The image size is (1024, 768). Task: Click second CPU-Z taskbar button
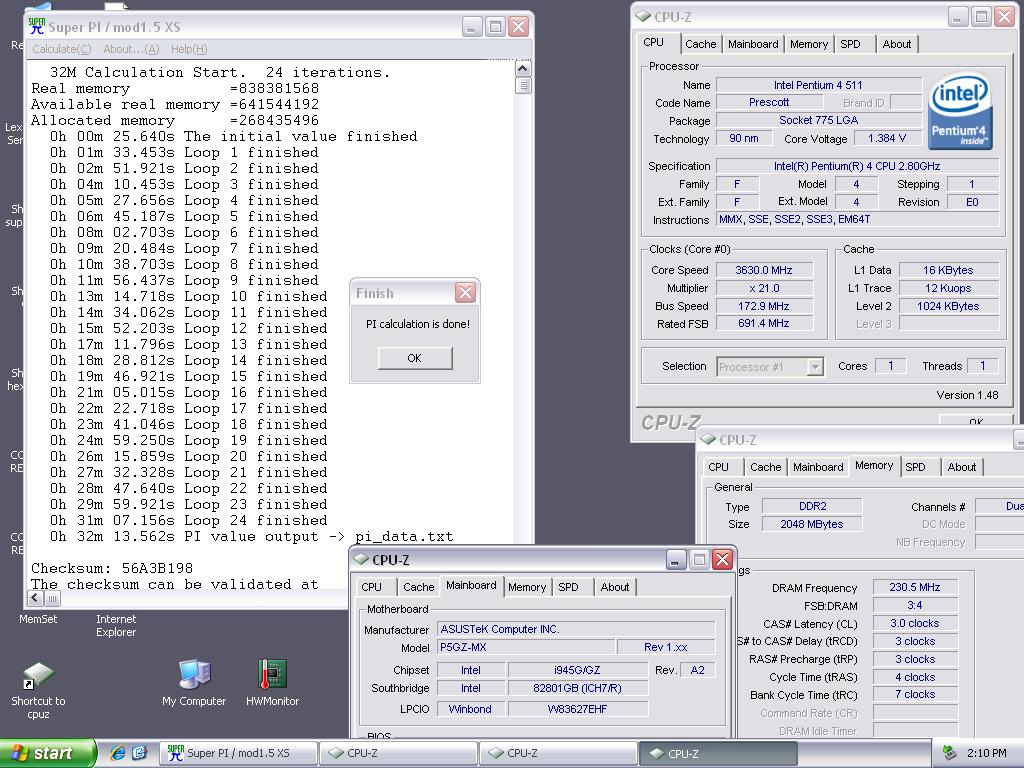(x=558, y=753)
